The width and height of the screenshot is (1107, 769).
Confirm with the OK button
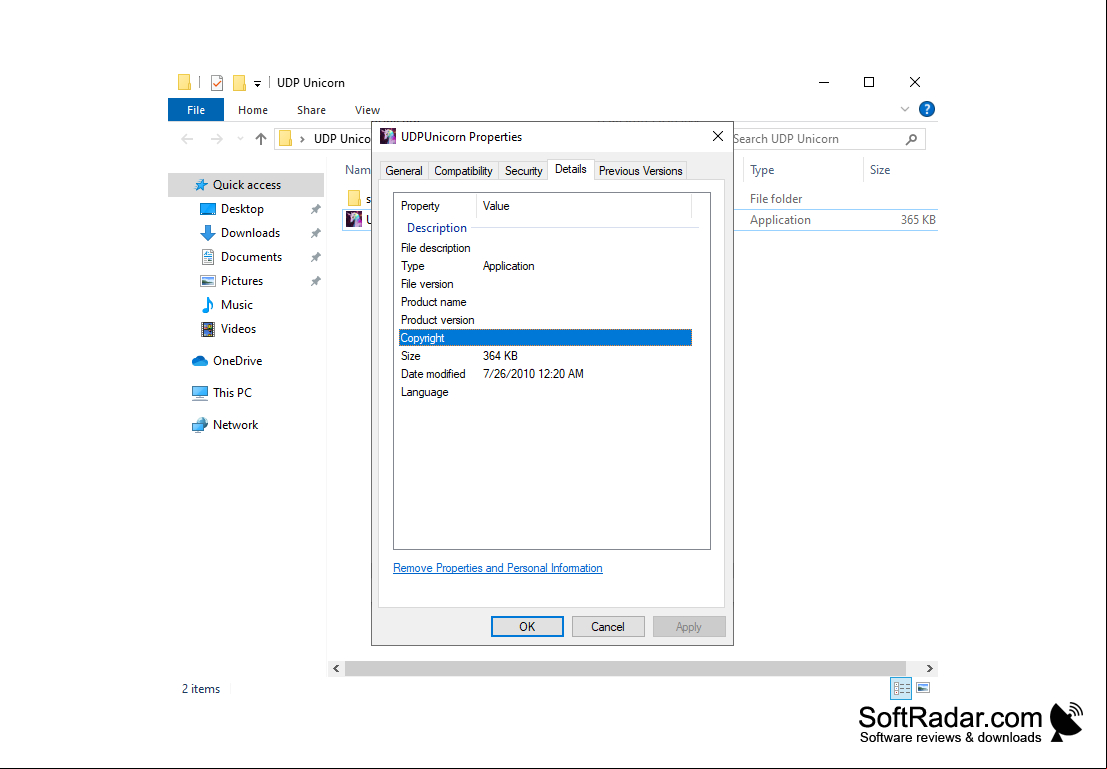tap(527, 626)
